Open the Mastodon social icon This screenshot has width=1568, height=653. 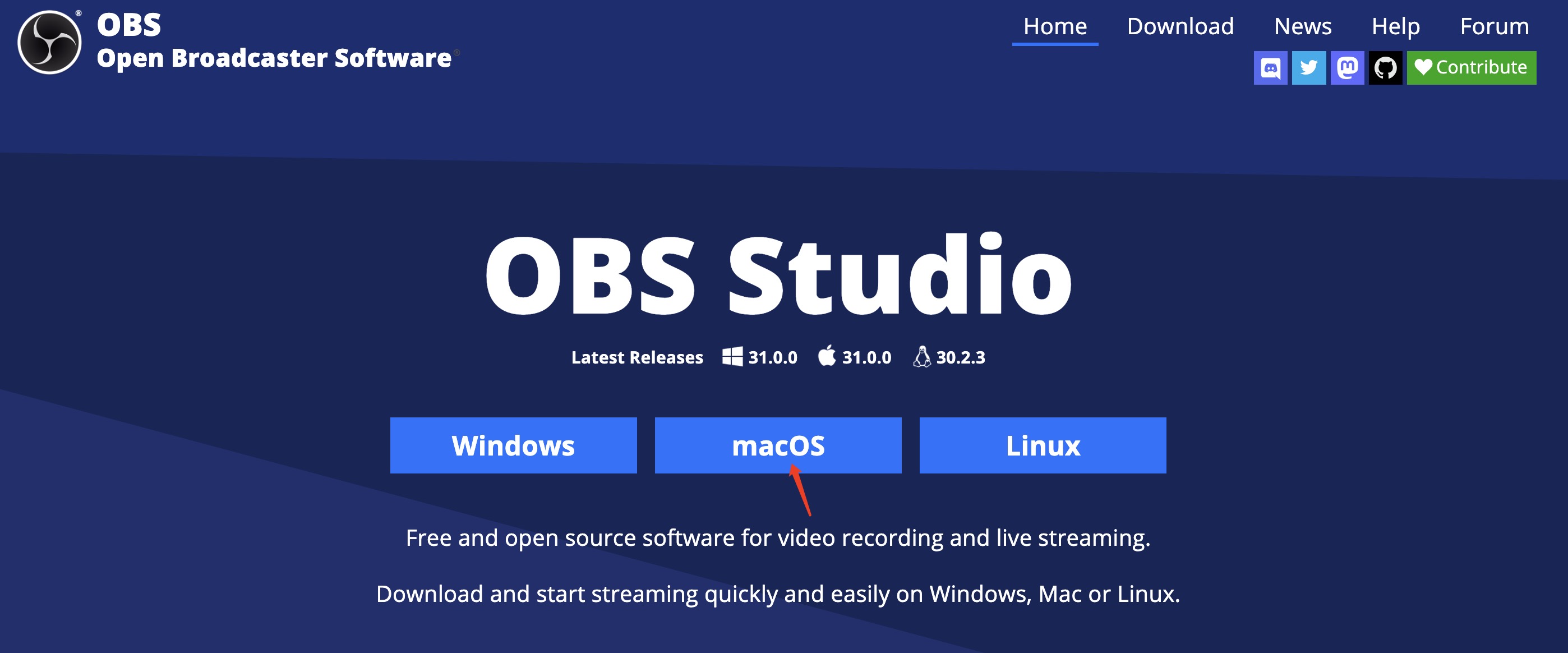(1346, 68)
